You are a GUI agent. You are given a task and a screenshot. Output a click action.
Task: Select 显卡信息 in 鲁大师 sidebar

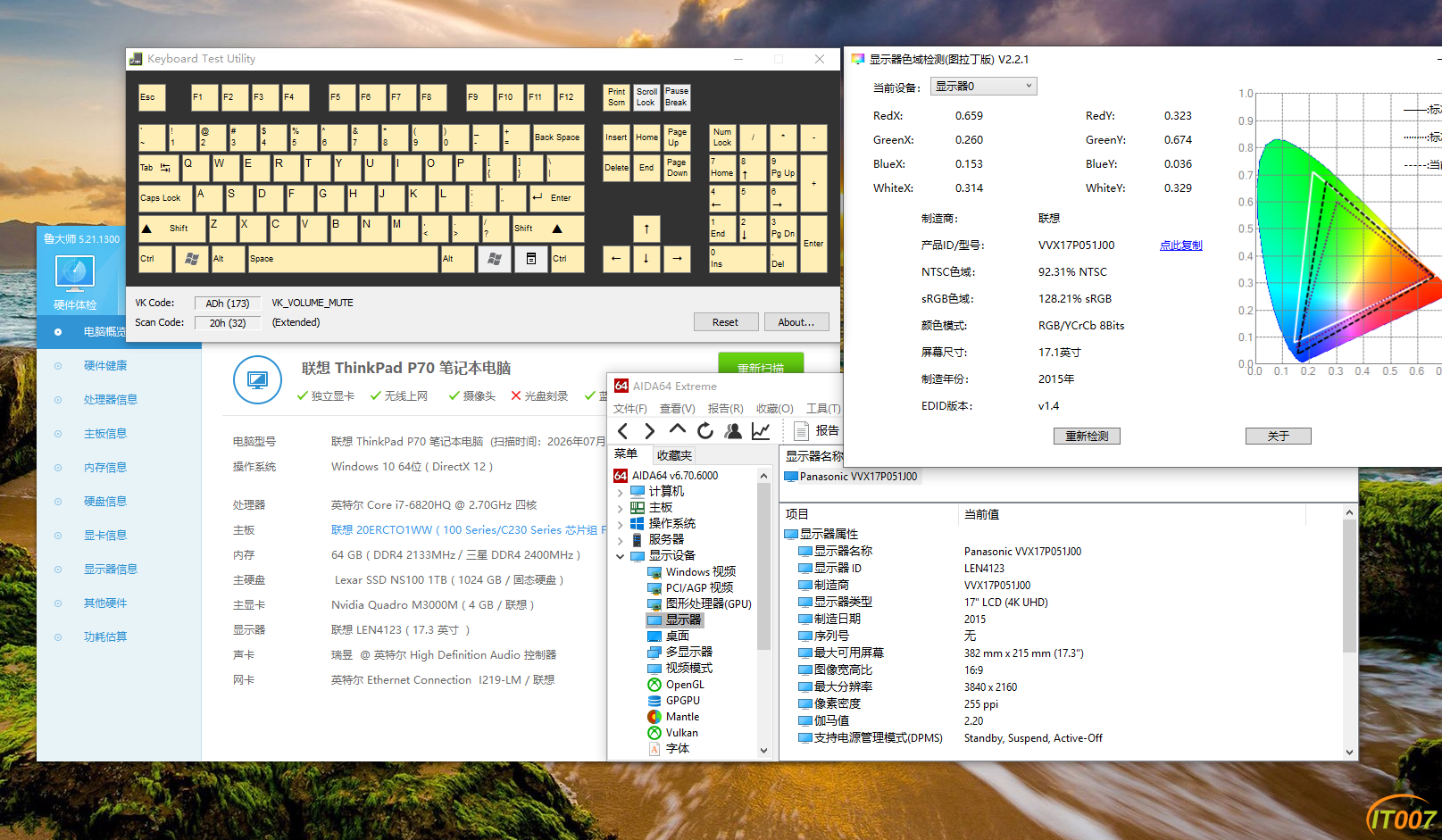[105, 536]
